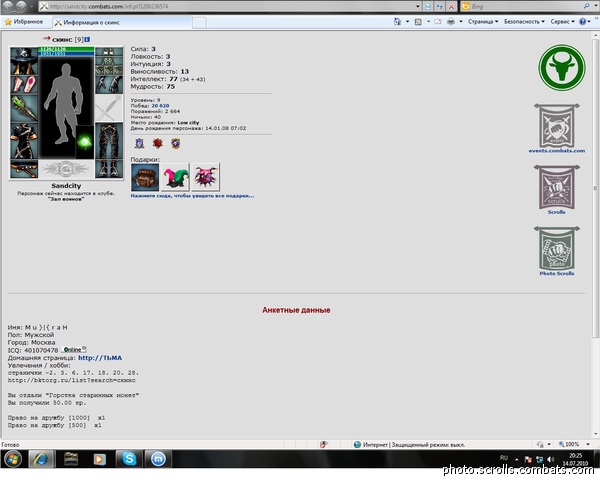
Task: Open the jester hat gift
Action: (175, 177)
